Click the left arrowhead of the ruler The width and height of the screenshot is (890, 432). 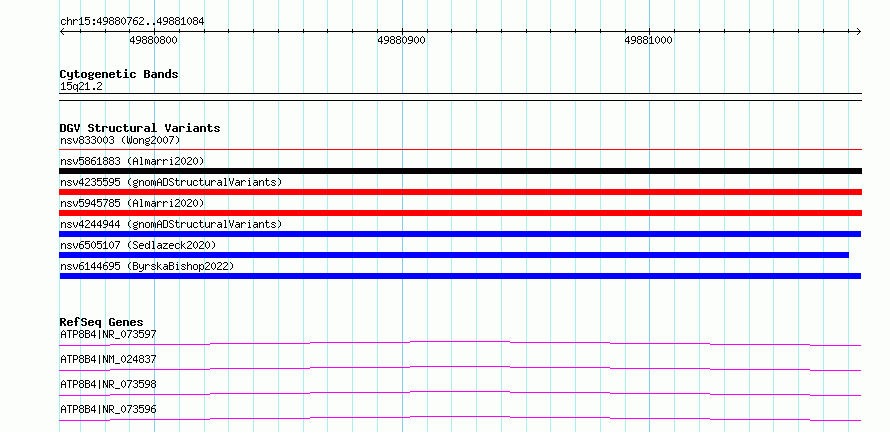point(62,31)
